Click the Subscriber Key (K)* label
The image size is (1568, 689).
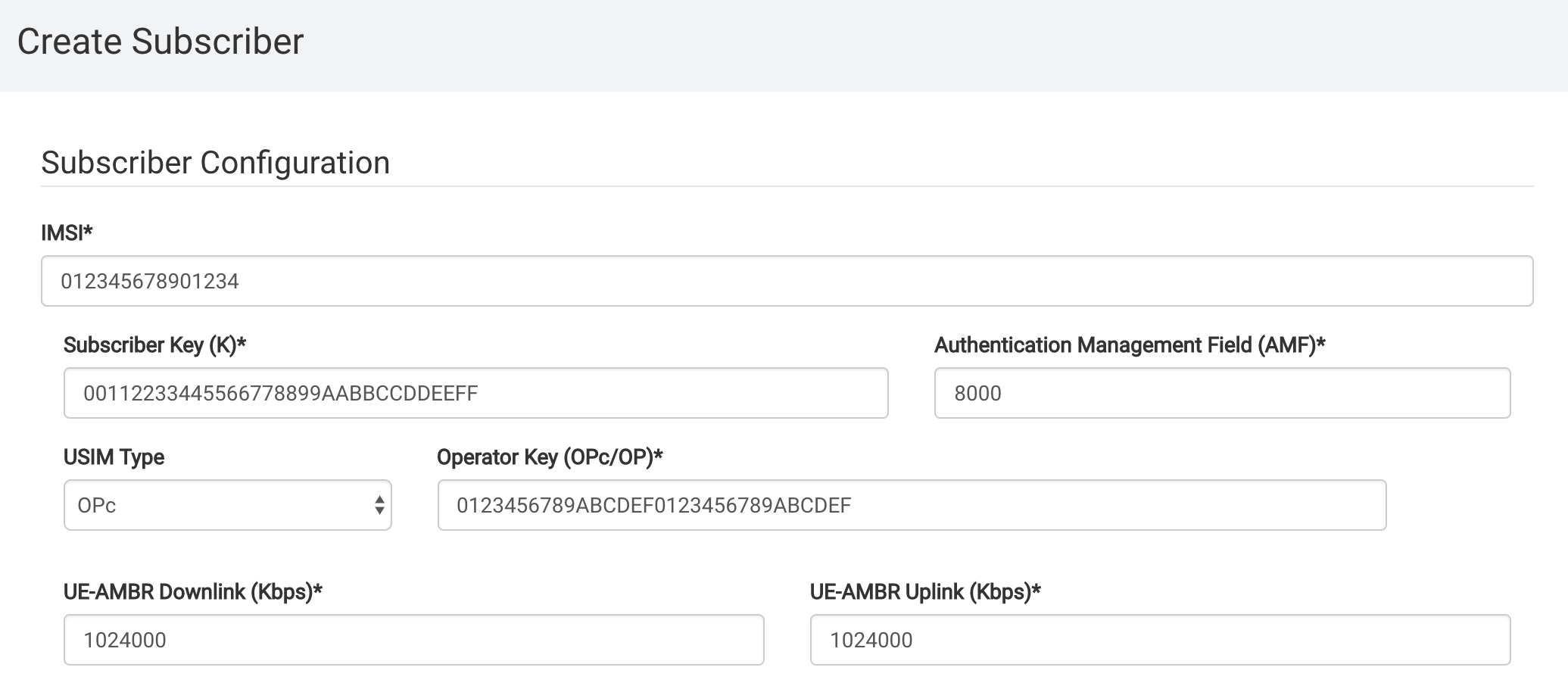pos(155,345)
